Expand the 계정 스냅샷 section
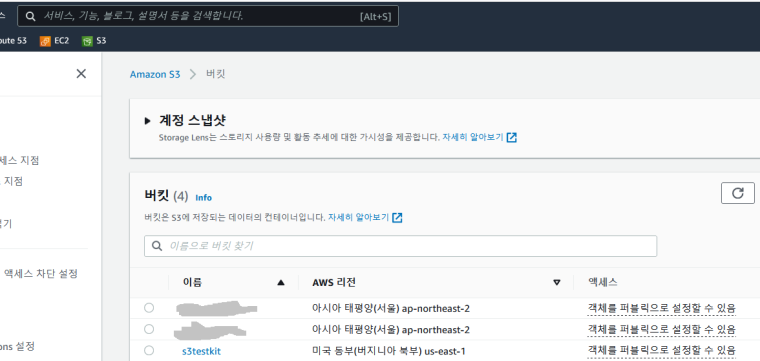Screen dimensions: 760x361 click(148, 121)
